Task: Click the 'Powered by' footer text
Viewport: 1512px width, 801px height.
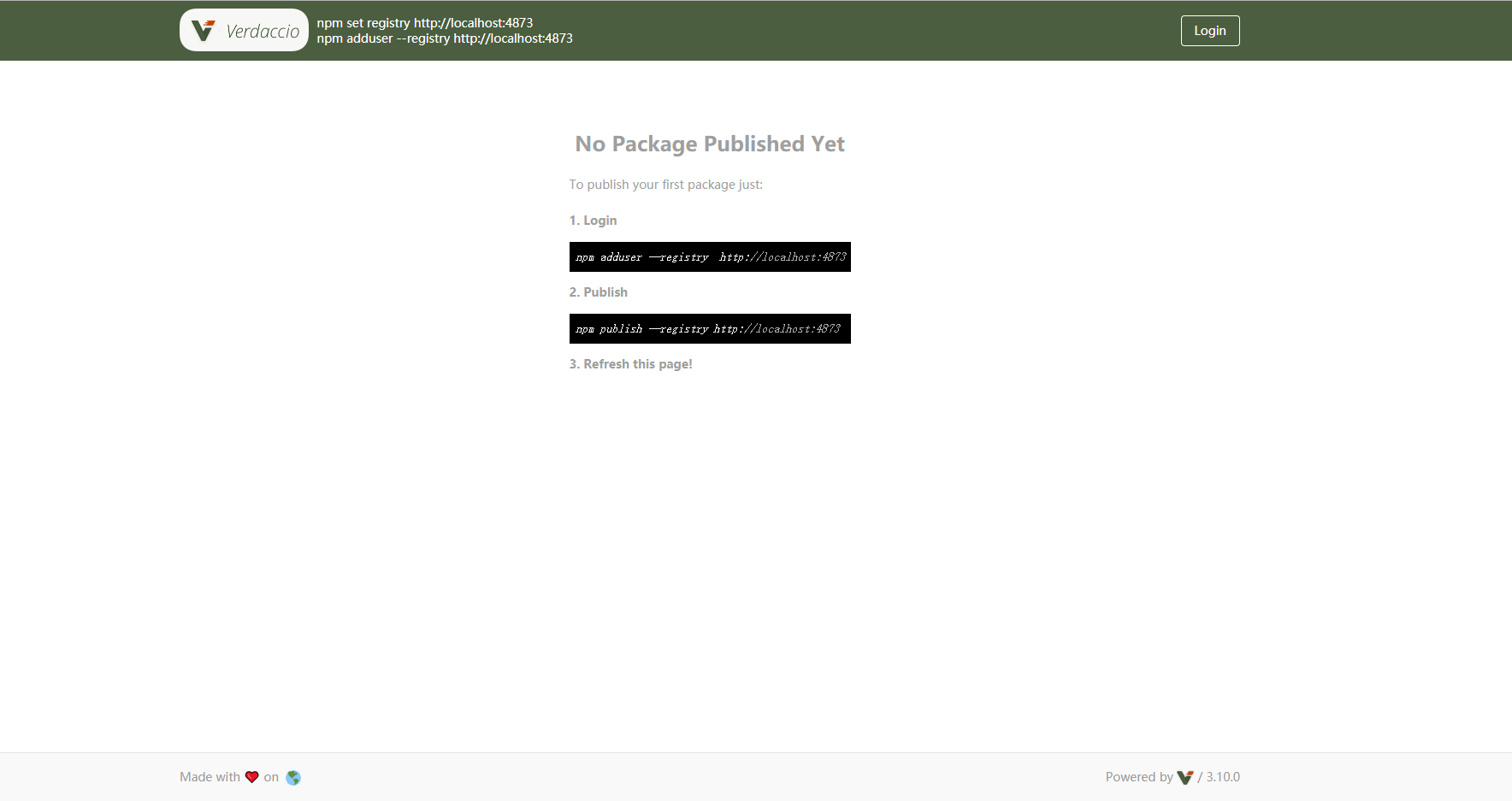Action: pos(1139,777)
